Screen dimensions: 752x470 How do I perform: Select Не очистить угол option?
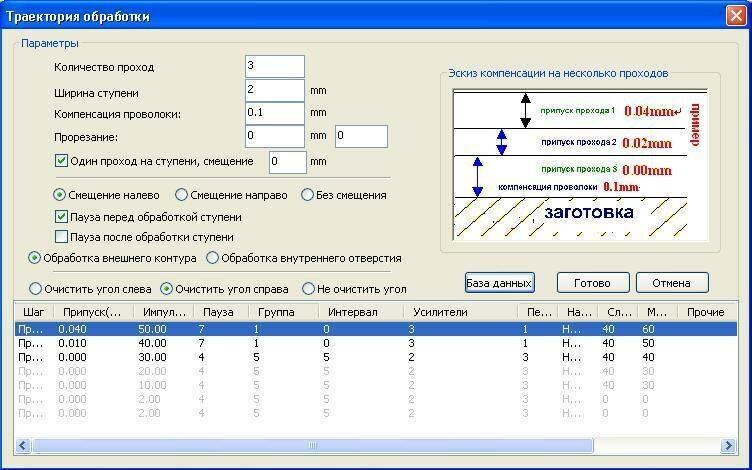(308, 289)
